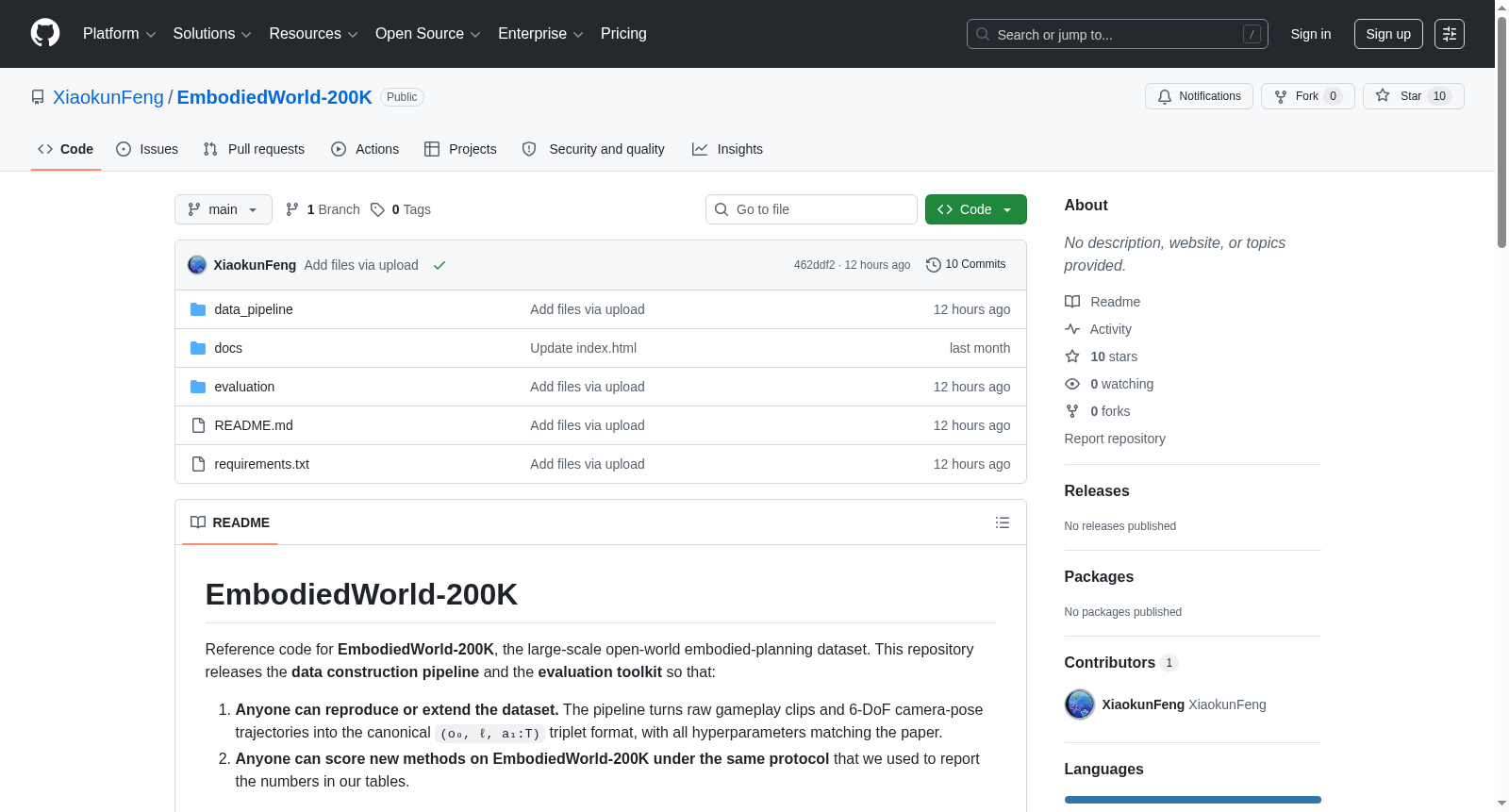Click the evaluation folder icon

(198, 387)
